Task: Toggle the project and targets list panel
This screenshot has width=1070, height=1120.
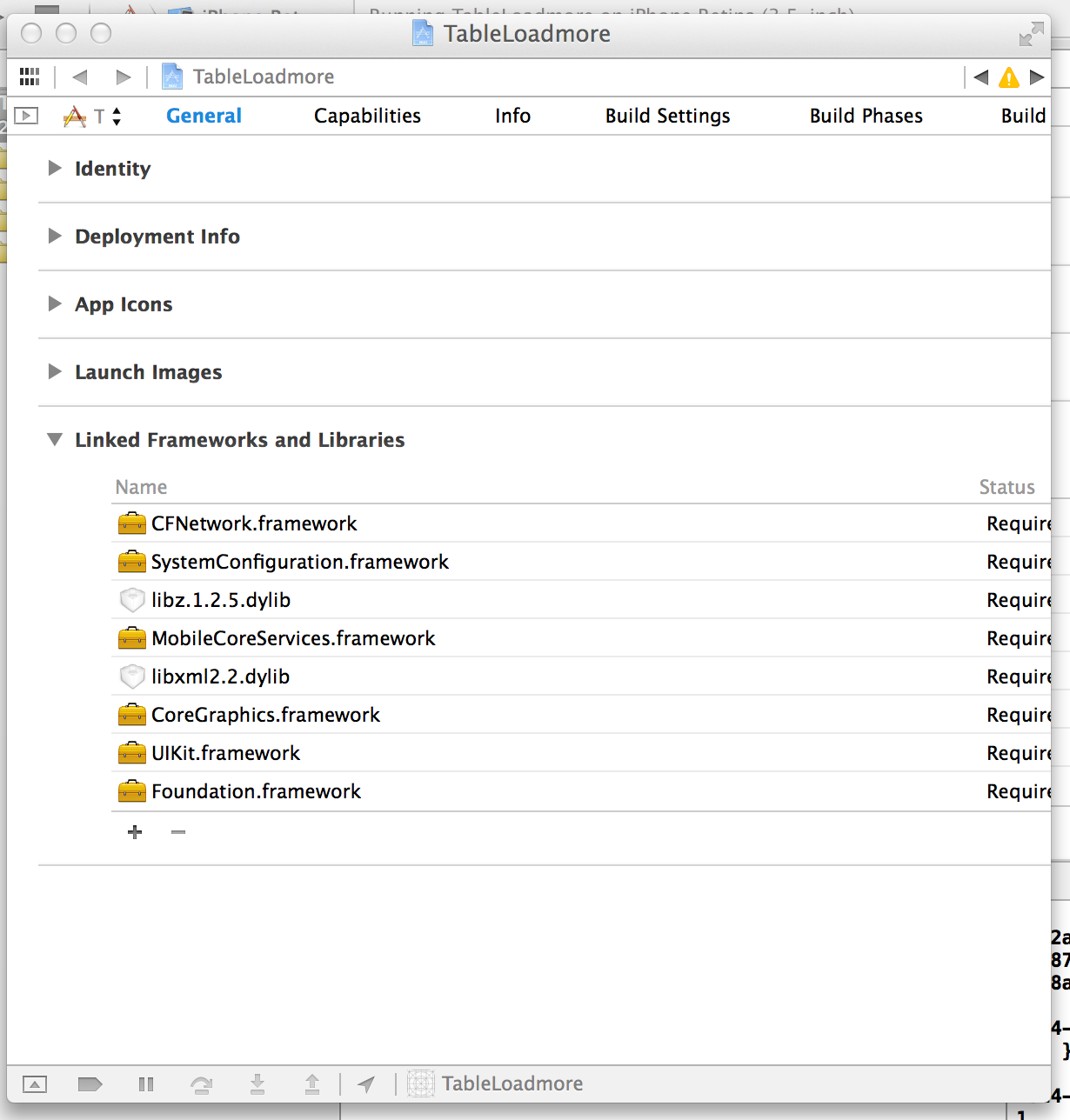Action: 26,116
